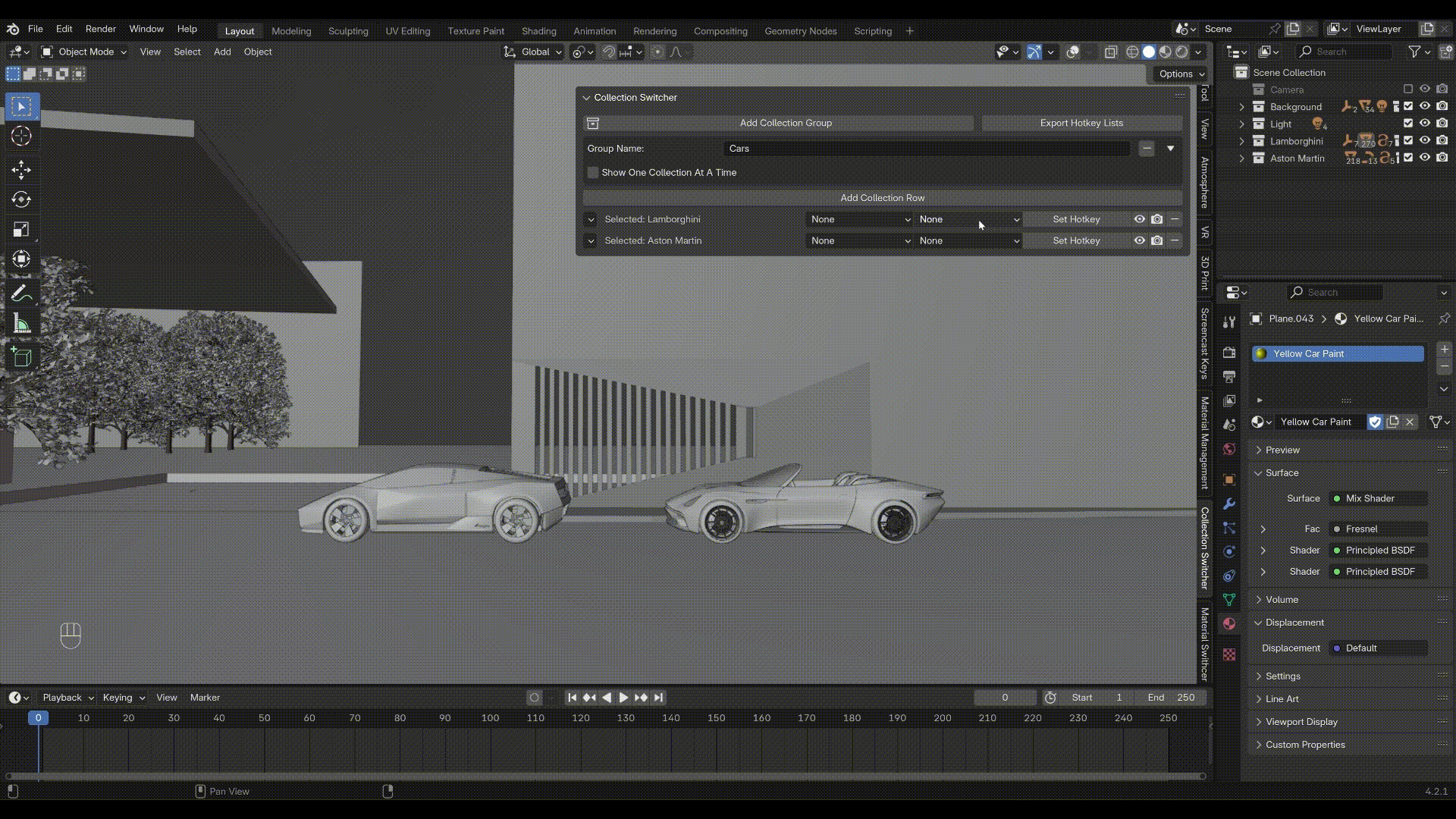Select the 3D Cursor tool
Viewport: 1456px width, 819px height.
(21, 136)
